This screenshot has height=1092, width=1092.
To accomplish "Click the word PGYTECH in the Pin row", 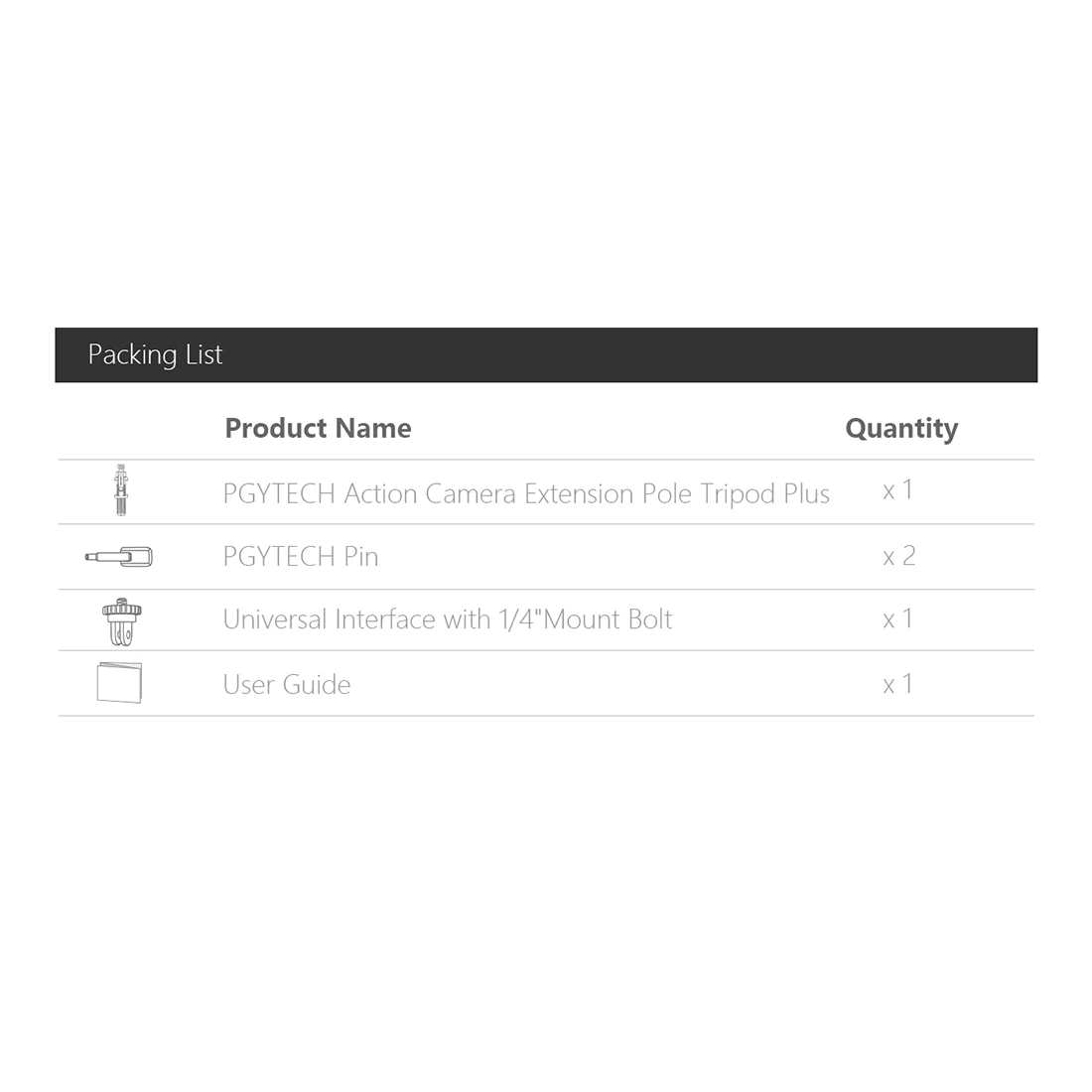I will pyautogui.click(x=279, y=557).
